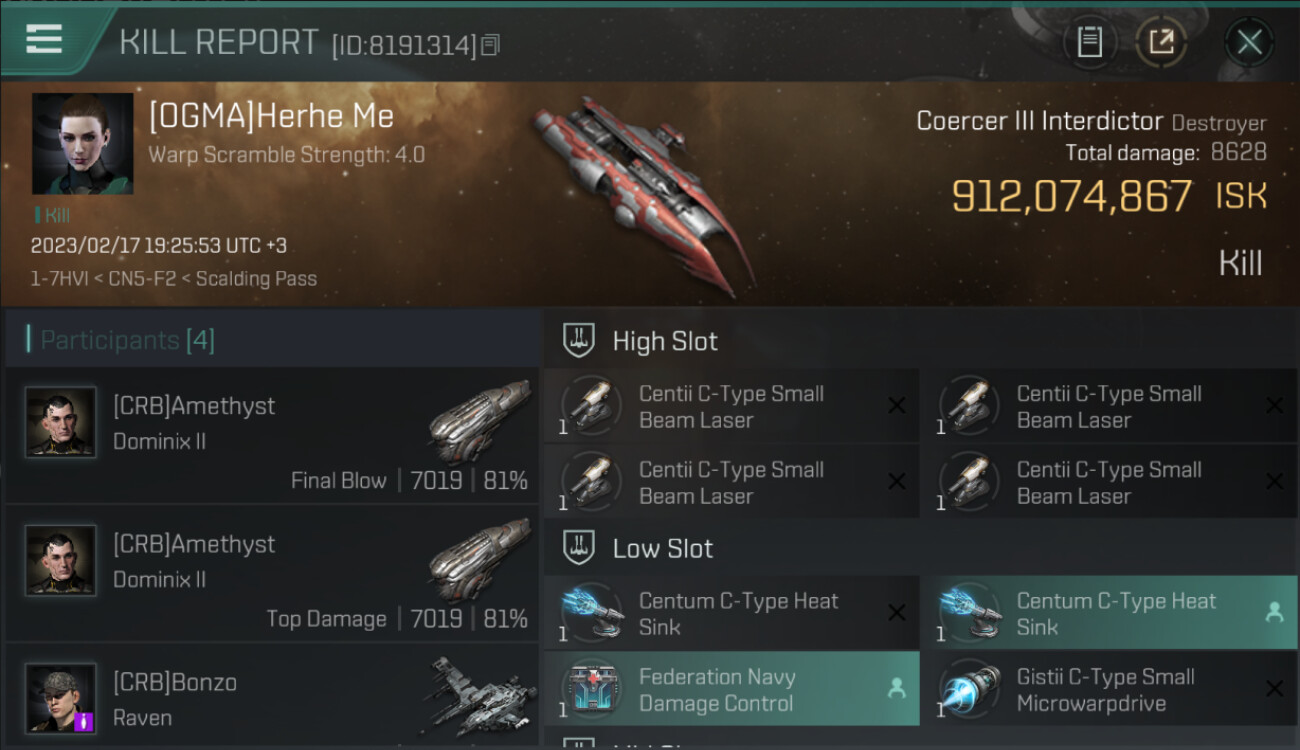View Herhe Me's character portrait
1300x750 pixels.
(82, 144)
